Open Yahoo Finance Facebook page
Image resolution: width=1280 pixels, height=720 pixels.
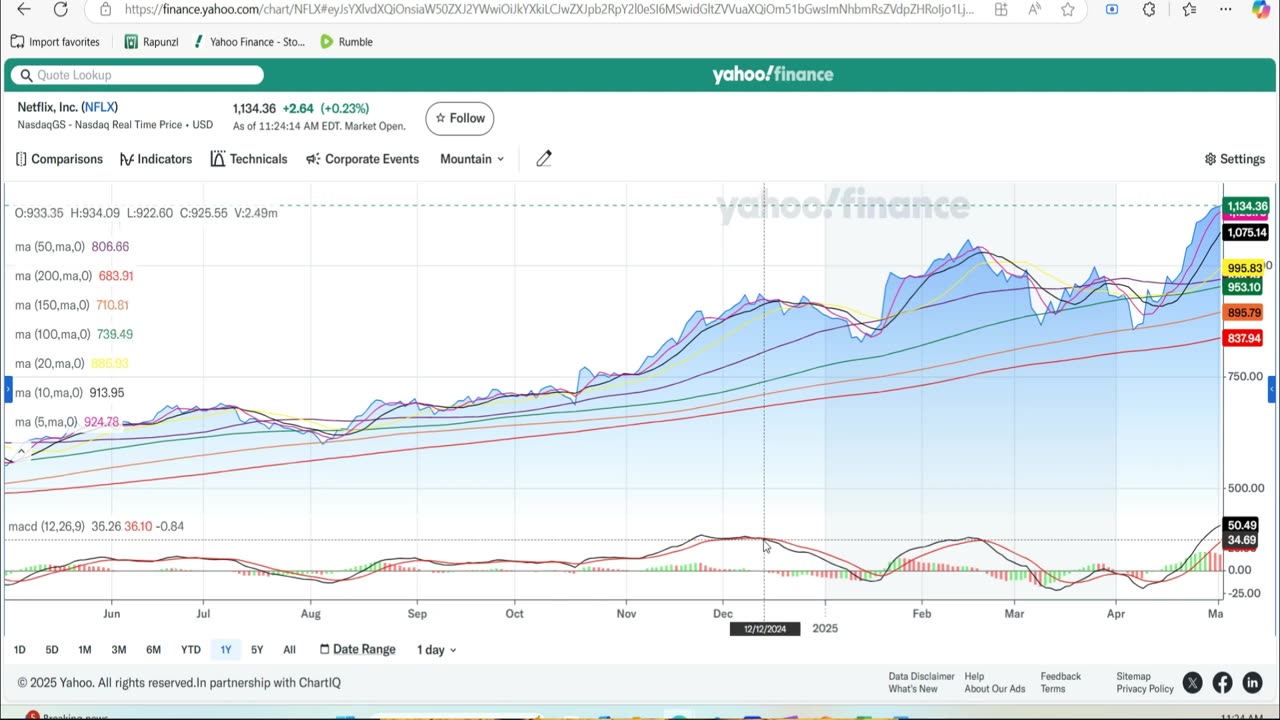pyautogui.click(x=1222, y=683)
